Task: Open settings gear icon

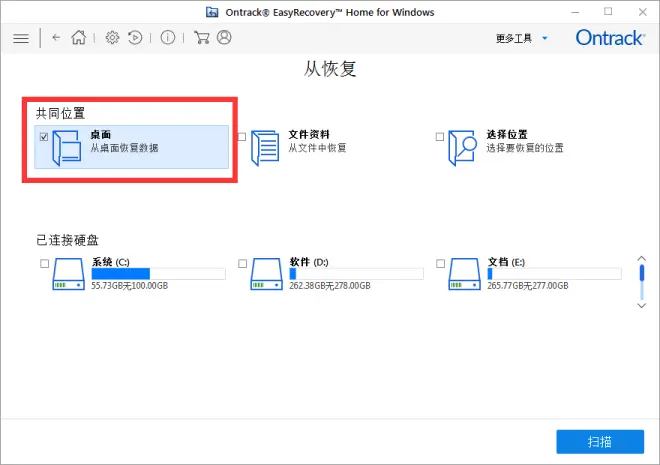Action: pos(112,37)
